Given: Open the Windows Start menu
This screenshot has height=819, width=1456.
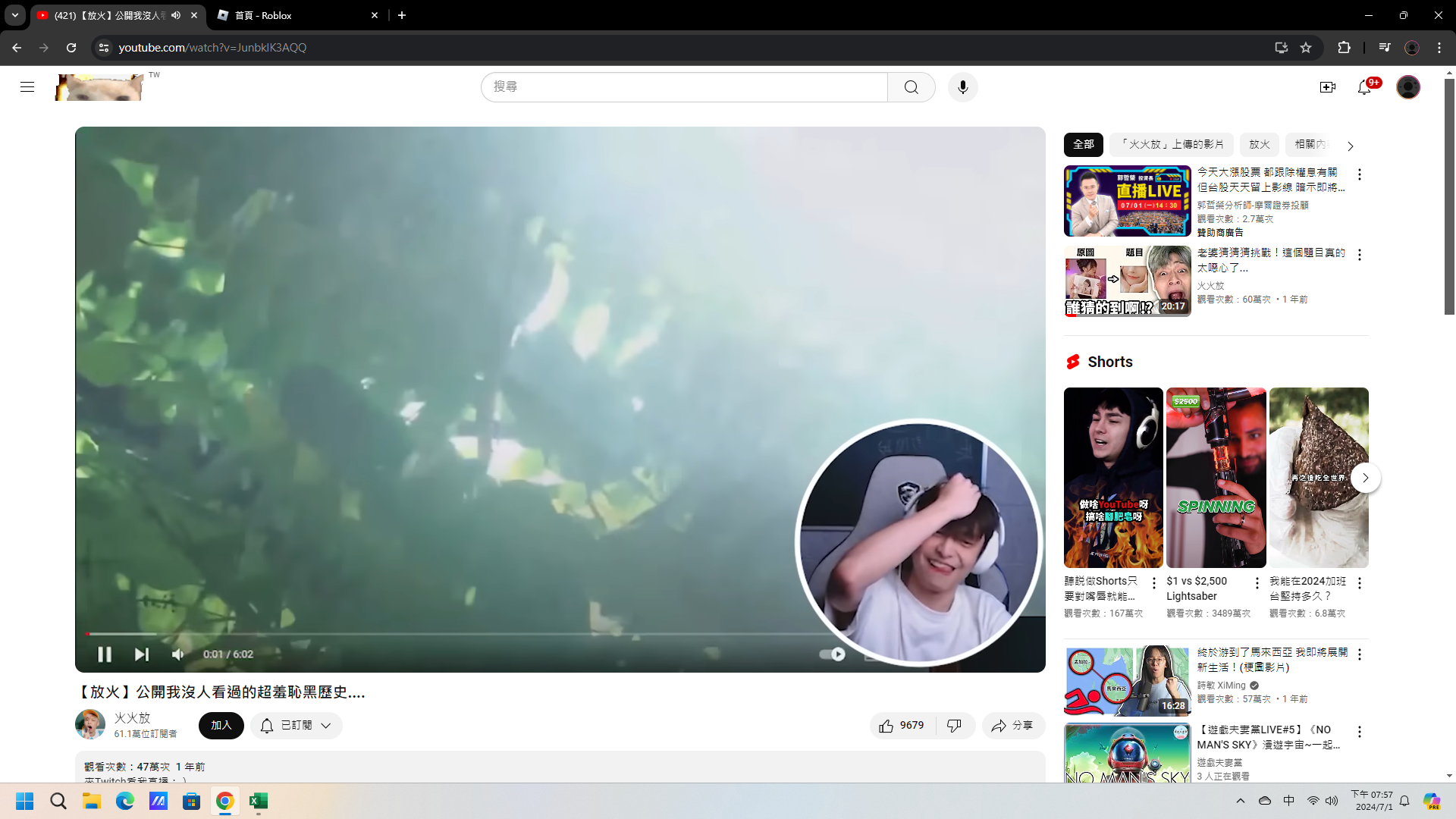Looking at the screenshot, I should pyautogui.click(x=25, y=801).
